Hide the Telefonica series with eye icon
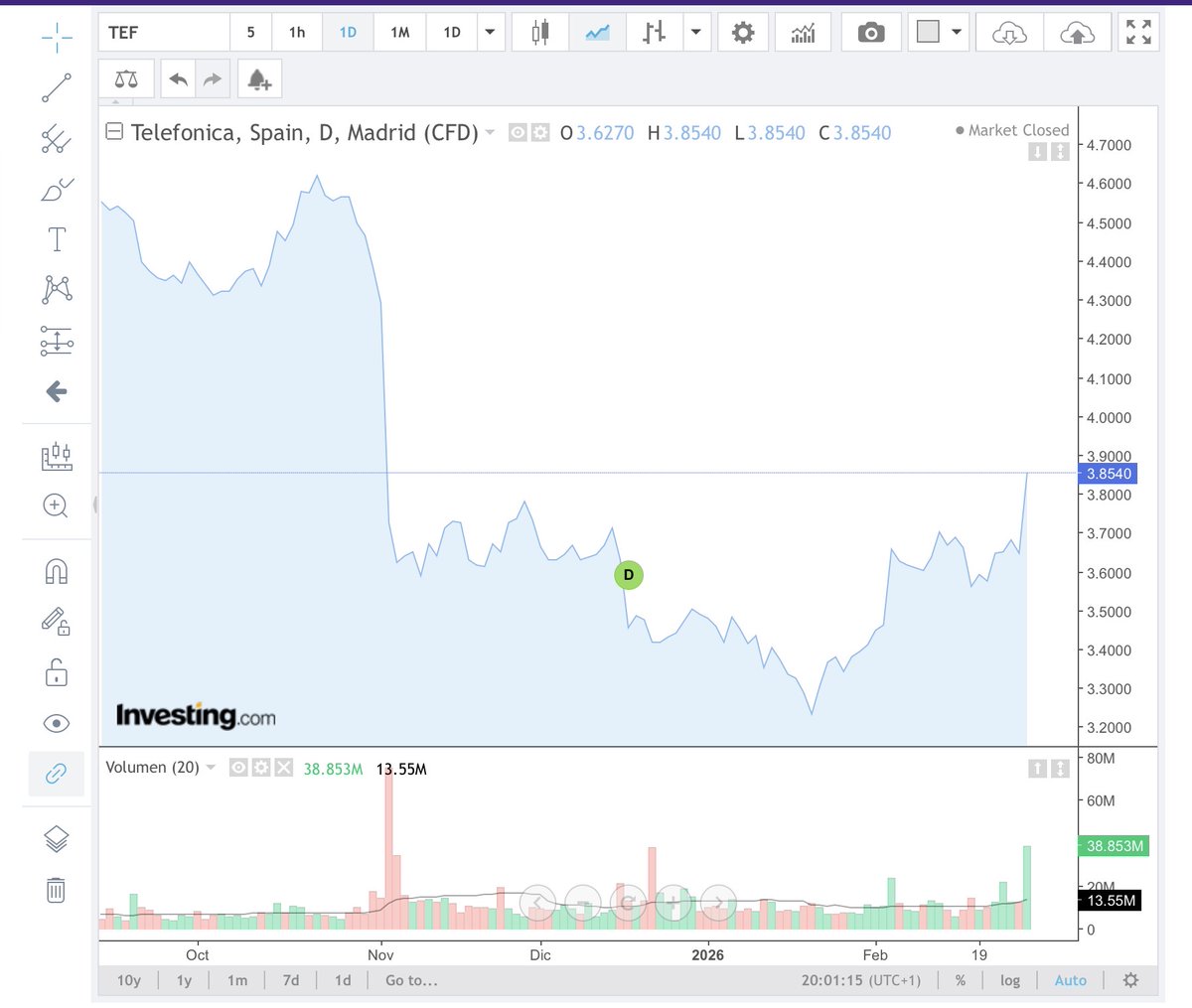The width and height of the screenshot is (1192, 1008). pyautogui.click(x=518, y=132)
